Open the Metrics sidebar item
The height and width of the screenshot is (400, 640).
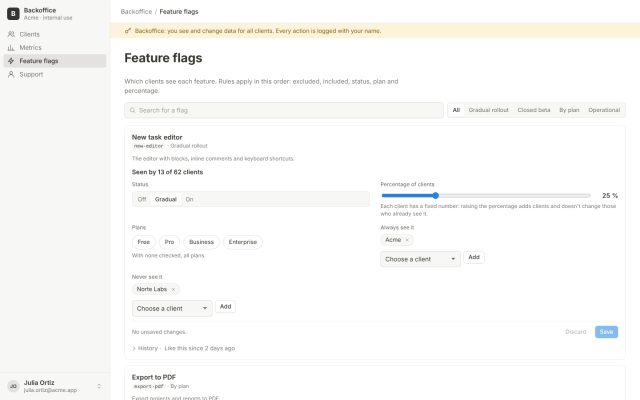(x=55, y=47)
